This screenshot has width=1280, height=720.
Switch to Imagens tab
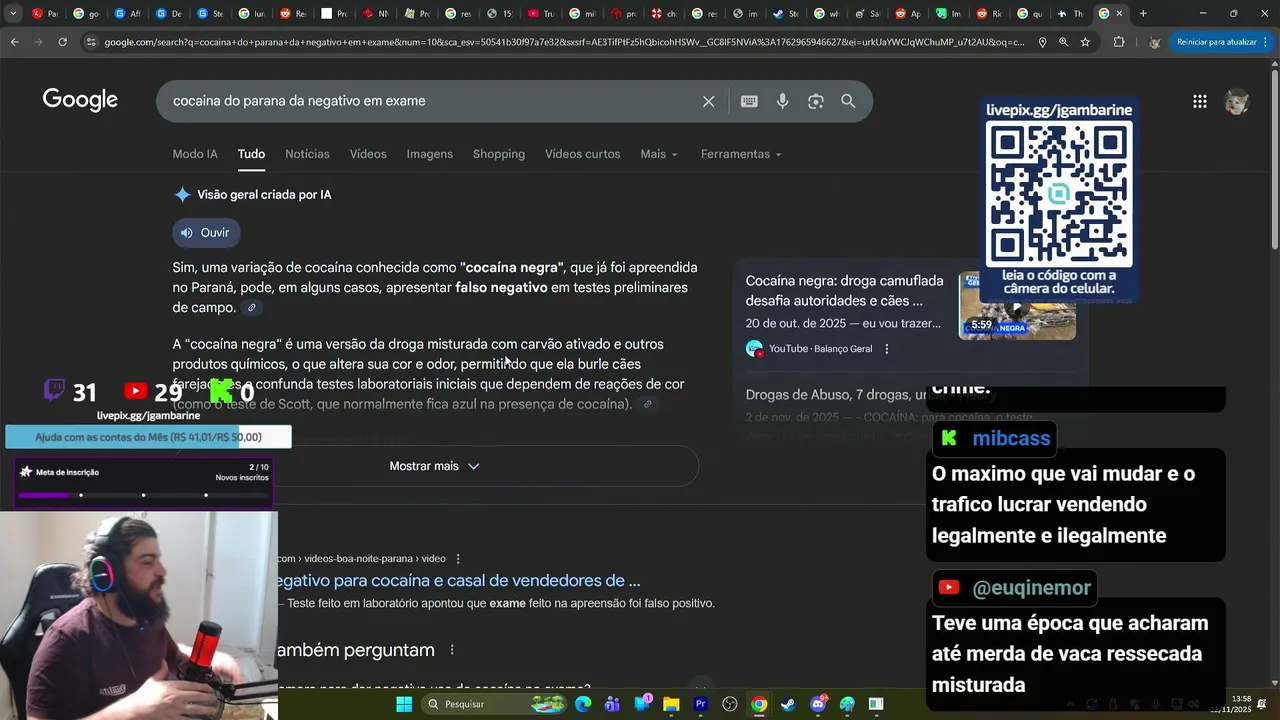tap(430, 154)
